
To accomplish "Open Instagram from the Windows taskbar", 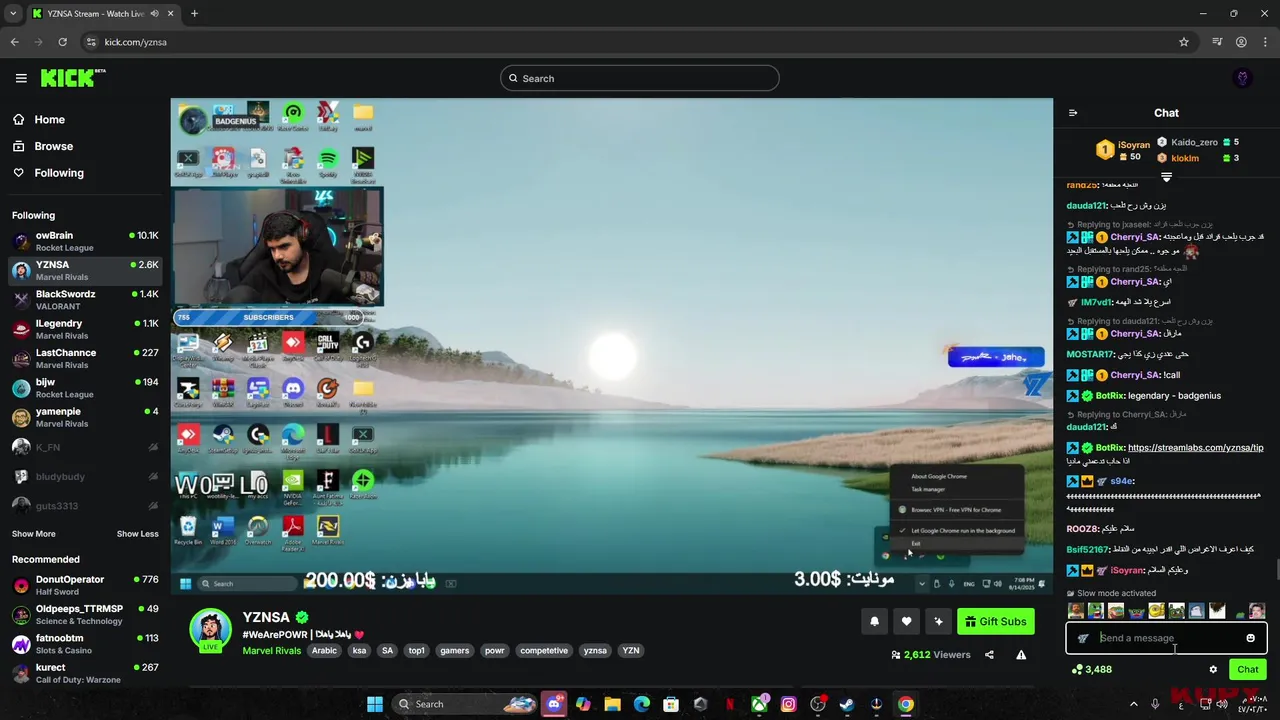I will [x=788, y=704].
